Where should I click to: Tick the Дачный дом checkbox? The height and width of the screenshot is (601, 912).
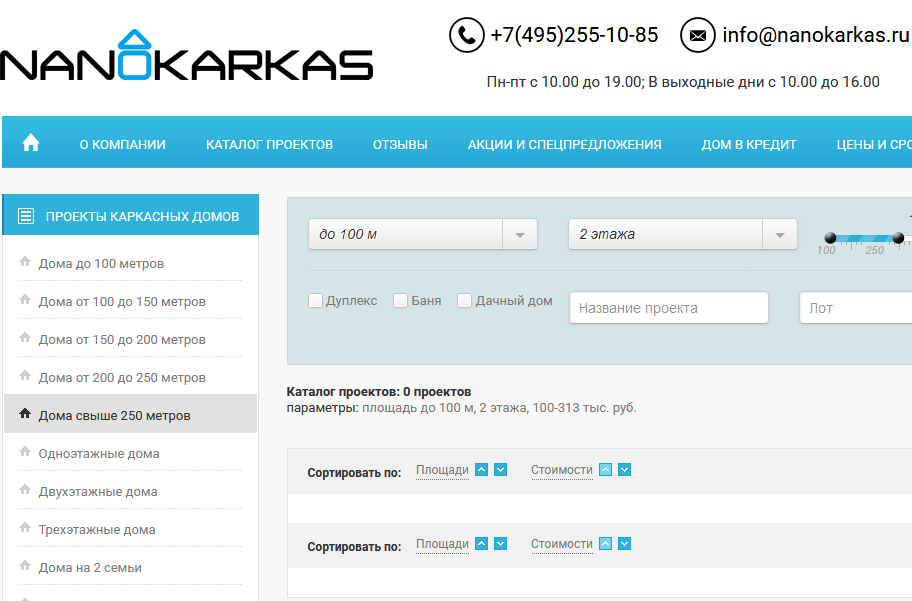[464, 301]
